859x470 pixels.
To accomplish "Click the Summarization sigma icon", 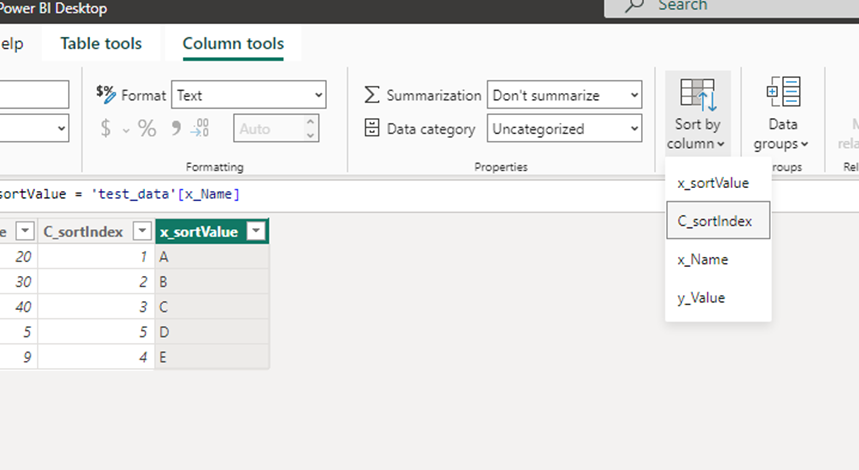I will [x=371, y=95].
